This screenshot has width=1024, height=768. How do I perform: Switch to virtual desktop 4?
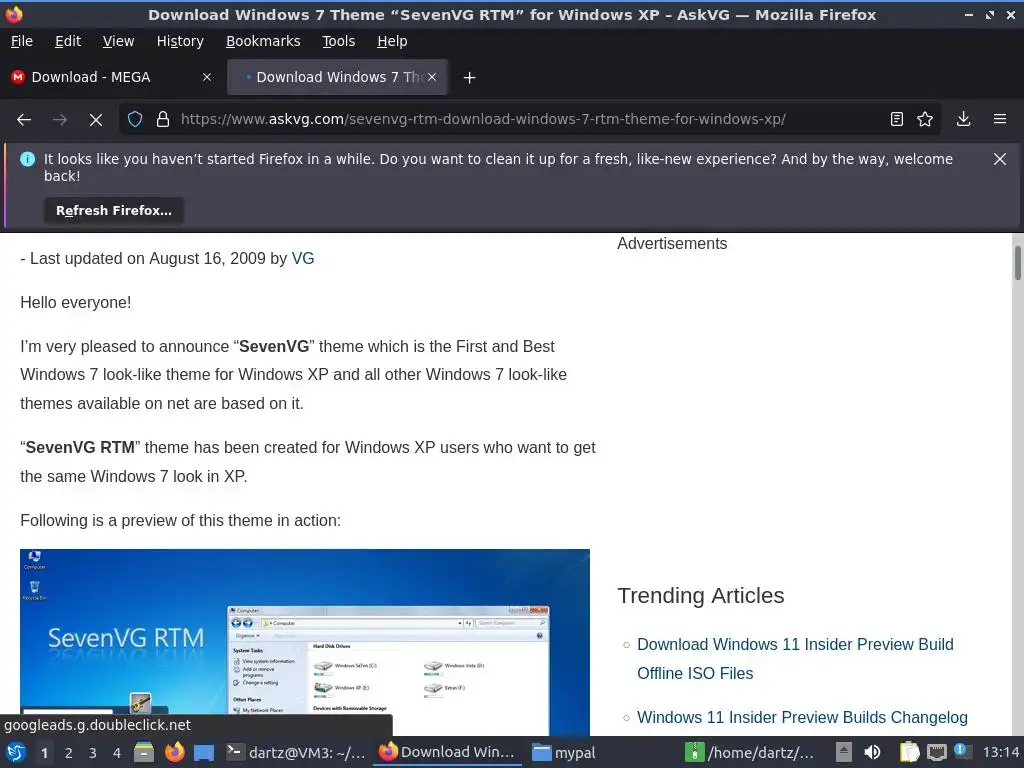(x=117, y=753)
